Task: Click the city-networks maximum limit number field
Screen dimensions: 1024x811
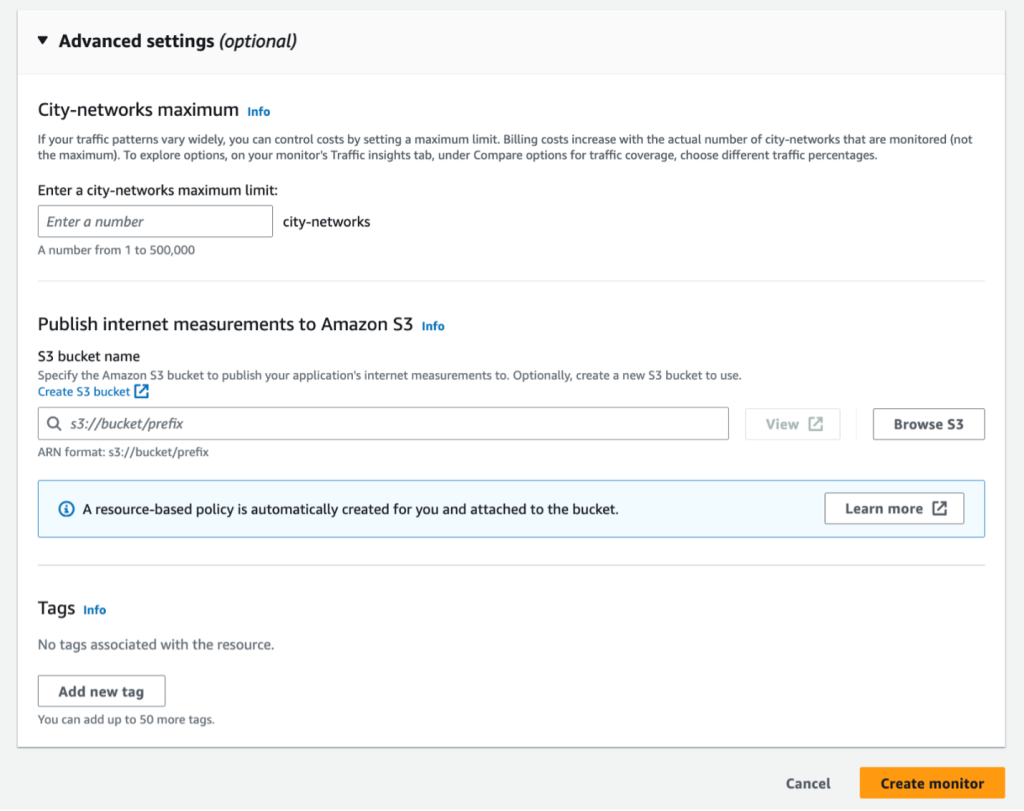Action: (155, 221)
